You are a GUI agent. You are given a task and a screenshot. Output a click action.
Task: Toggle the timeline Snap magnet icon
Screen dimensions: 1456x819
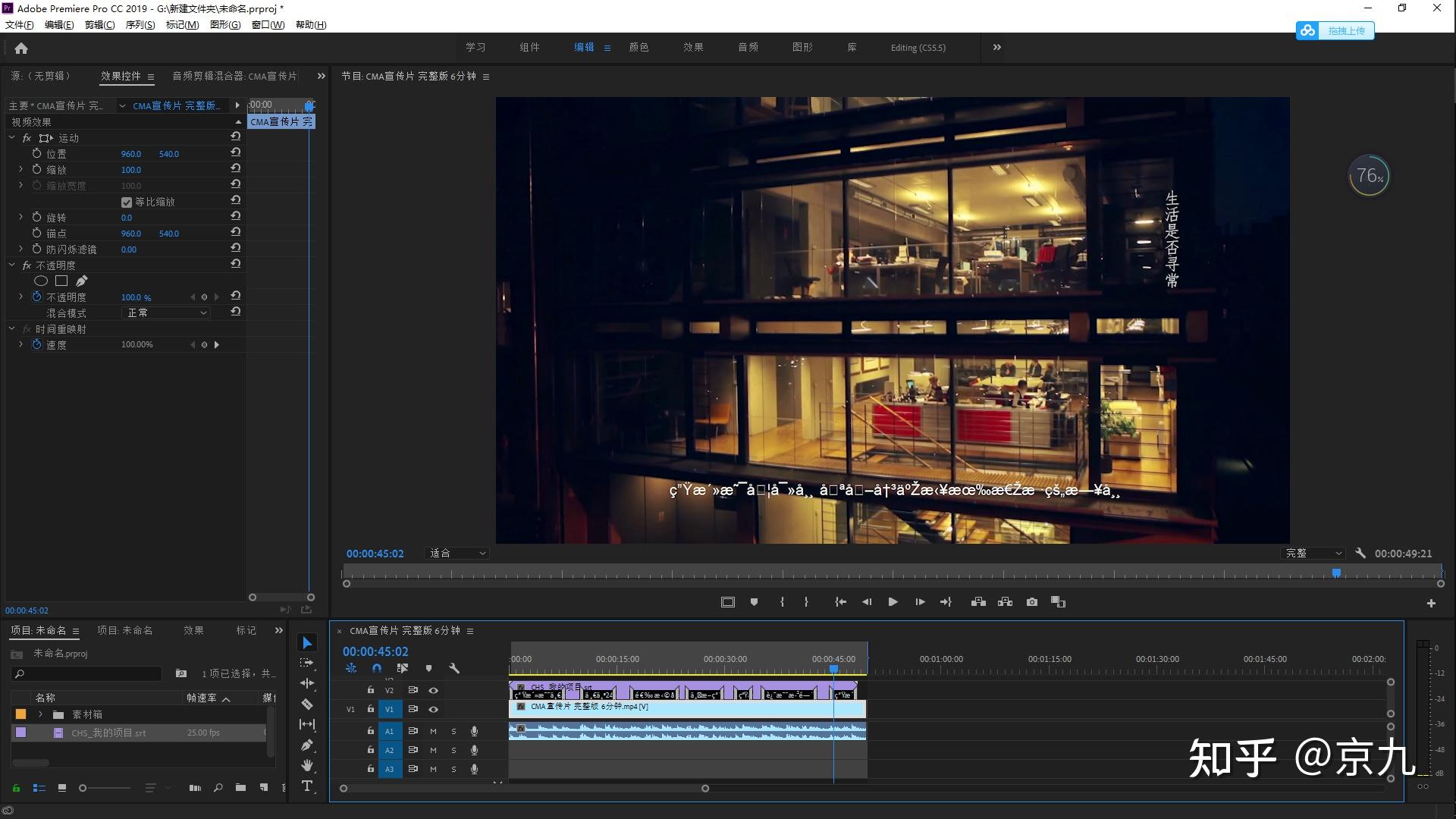[x=377, y=668]
